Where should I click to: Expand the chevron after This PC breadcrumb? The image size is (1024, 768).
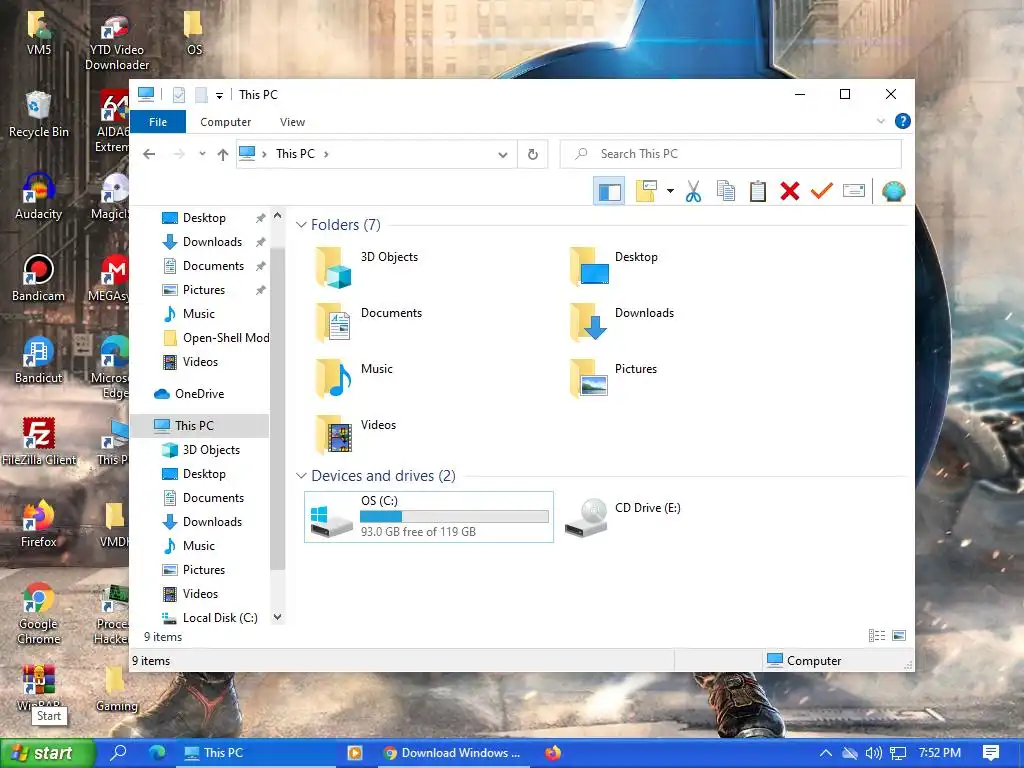coord(326,154)
